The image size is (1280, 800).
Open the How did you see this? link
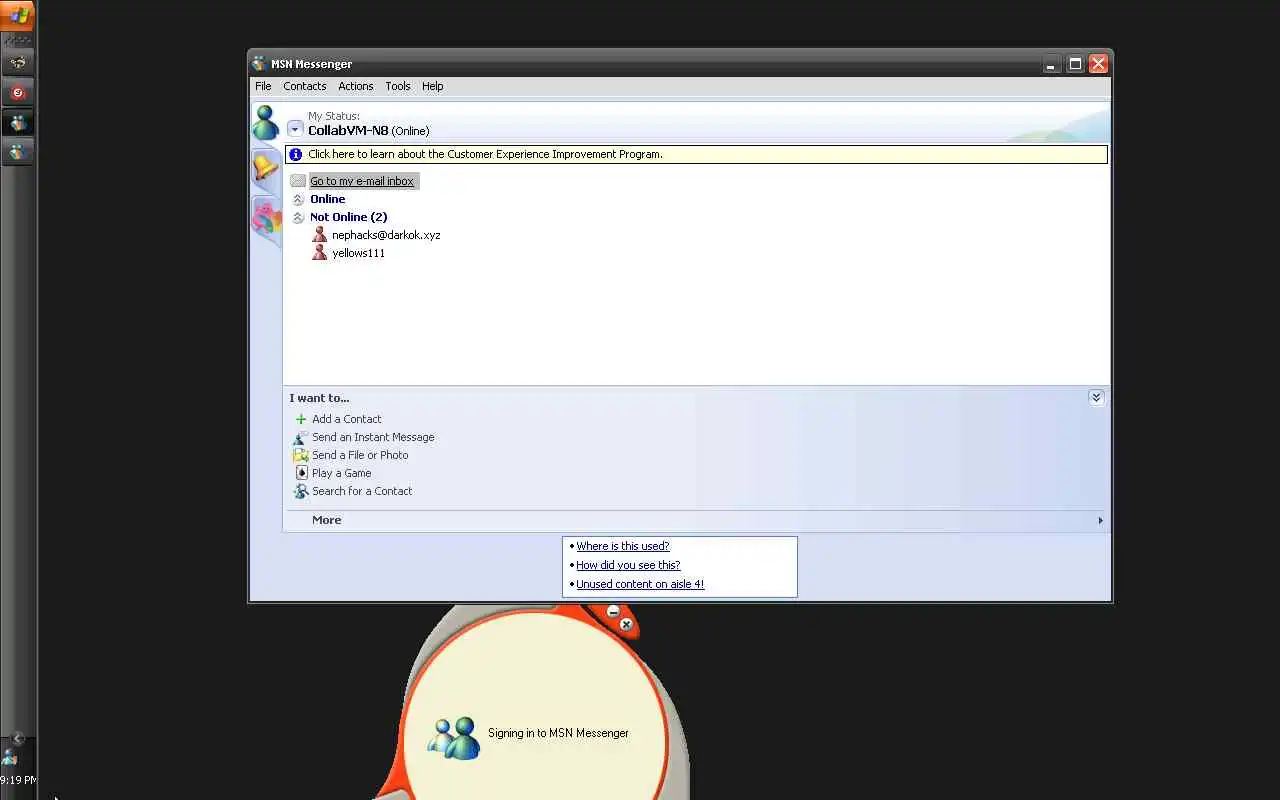click(x=628, y=565)
